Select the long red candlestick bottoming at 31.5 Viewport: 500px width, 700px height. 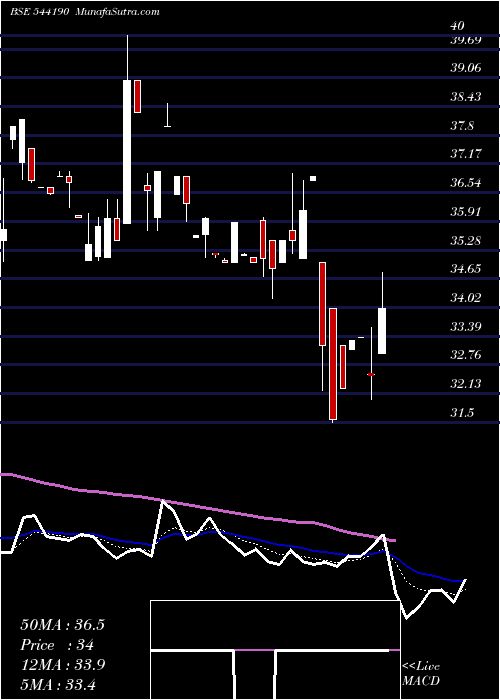(333, 364)
